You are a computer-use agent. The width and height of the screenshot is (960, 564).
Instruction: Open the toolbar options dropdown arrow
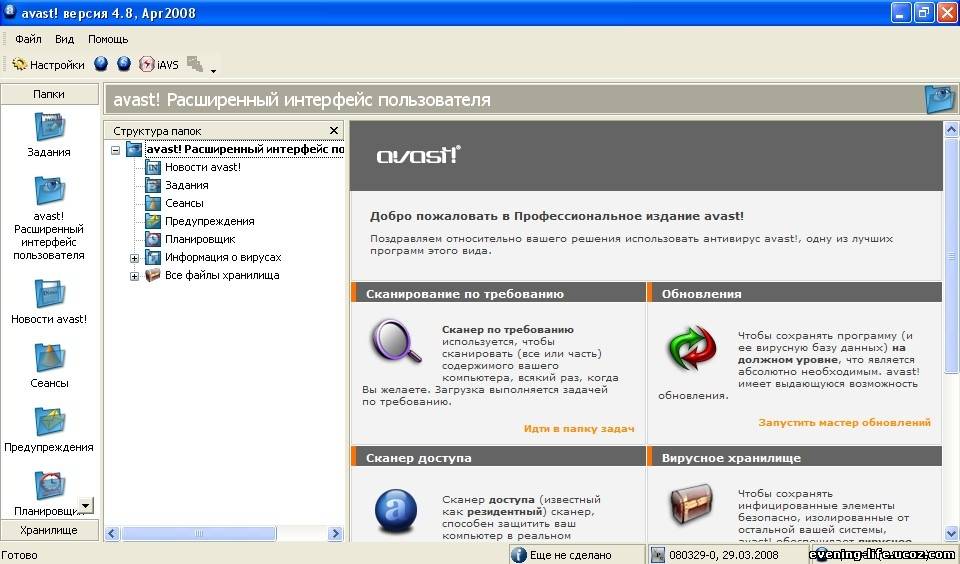click(x=213, y=71)
